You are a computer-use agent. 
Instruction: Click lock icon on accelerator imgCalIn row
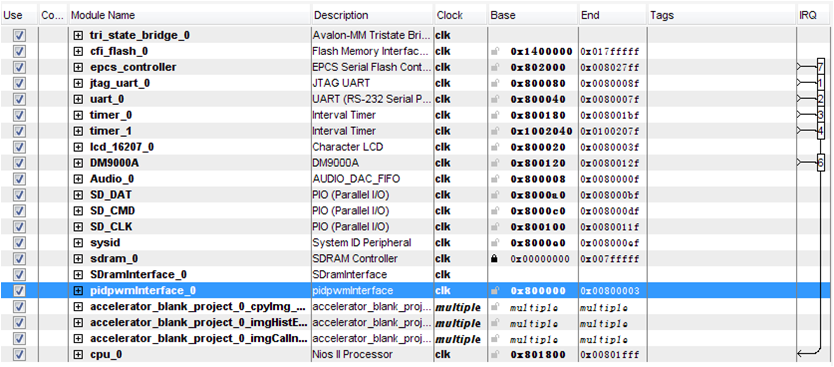[495, 339]
